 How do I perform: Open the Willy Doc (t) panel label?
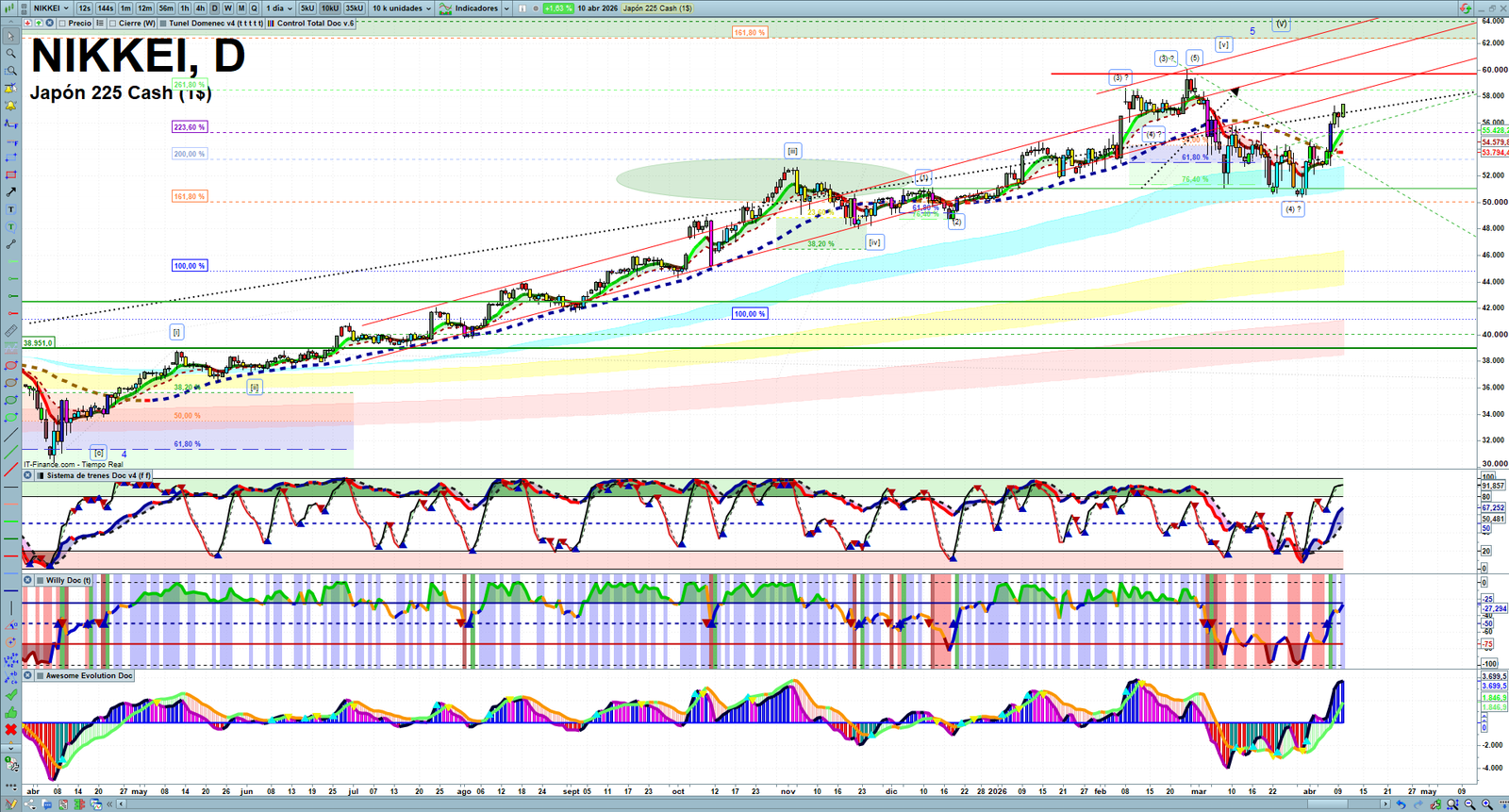pos(69,581)
